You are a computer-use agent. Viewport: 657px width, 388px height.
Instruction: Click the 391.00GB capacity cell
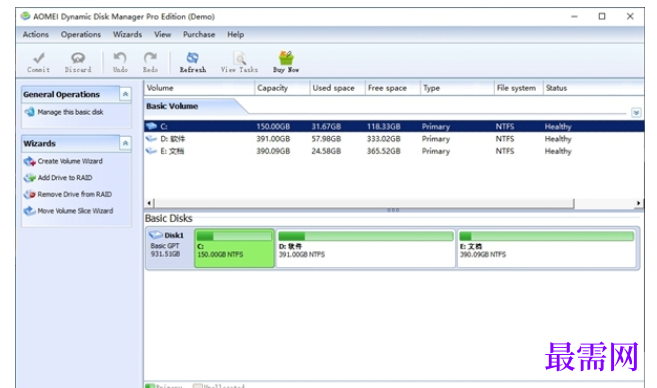(273, 139)
